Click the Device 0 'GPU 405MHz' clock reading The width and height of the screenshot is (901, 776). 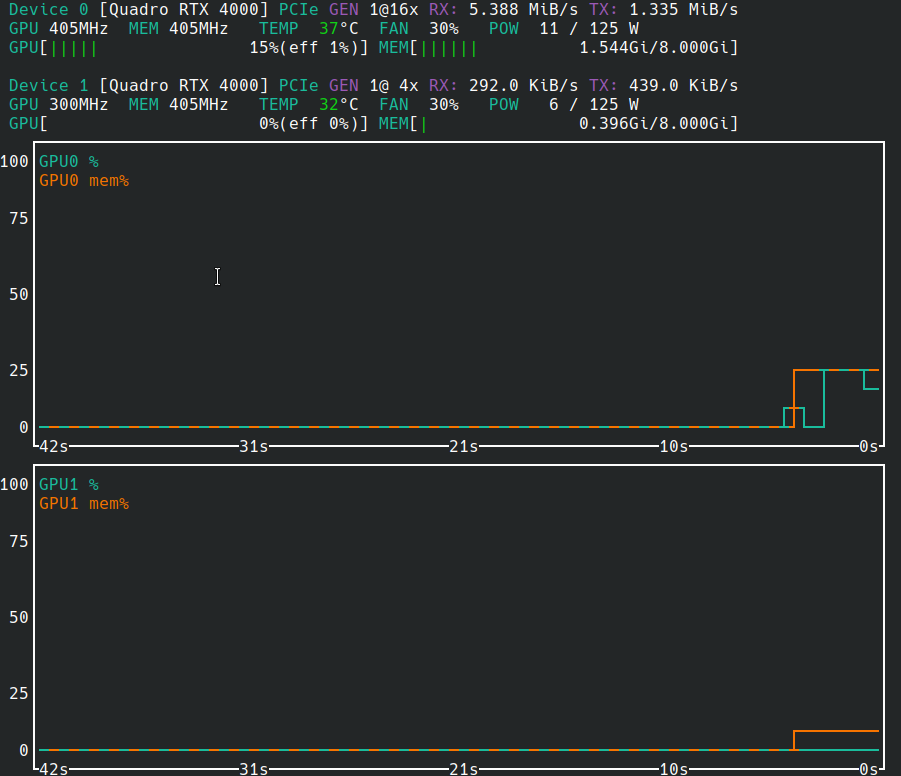[x=58, y=29]
